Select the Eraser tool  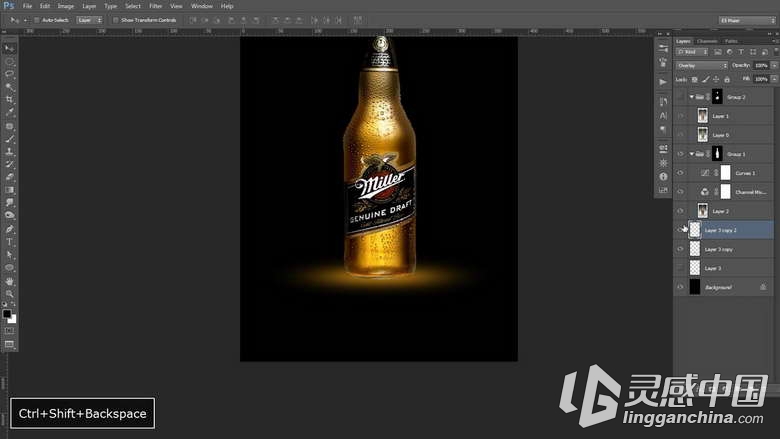tap(9, 177)
